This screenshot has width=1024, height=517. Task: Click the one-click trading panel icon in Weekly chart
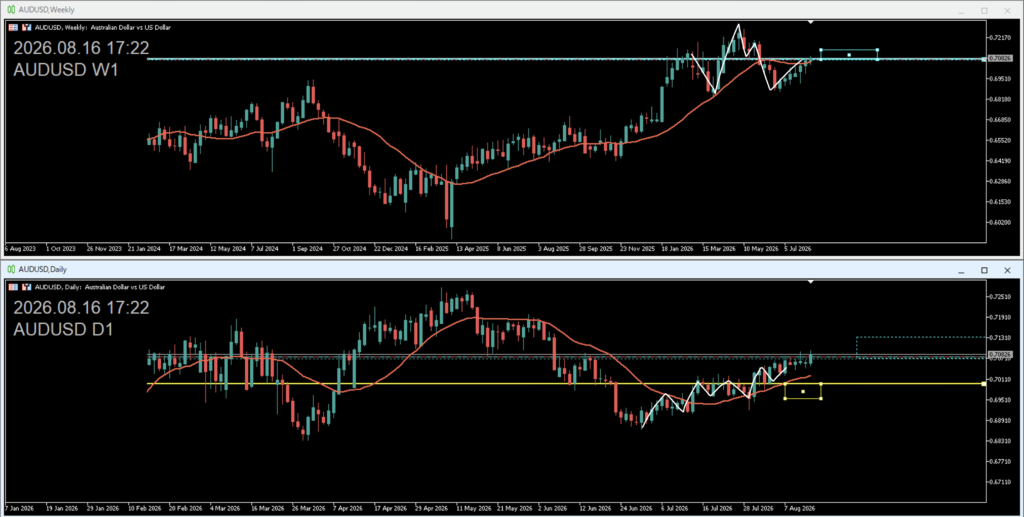[13, 27]
